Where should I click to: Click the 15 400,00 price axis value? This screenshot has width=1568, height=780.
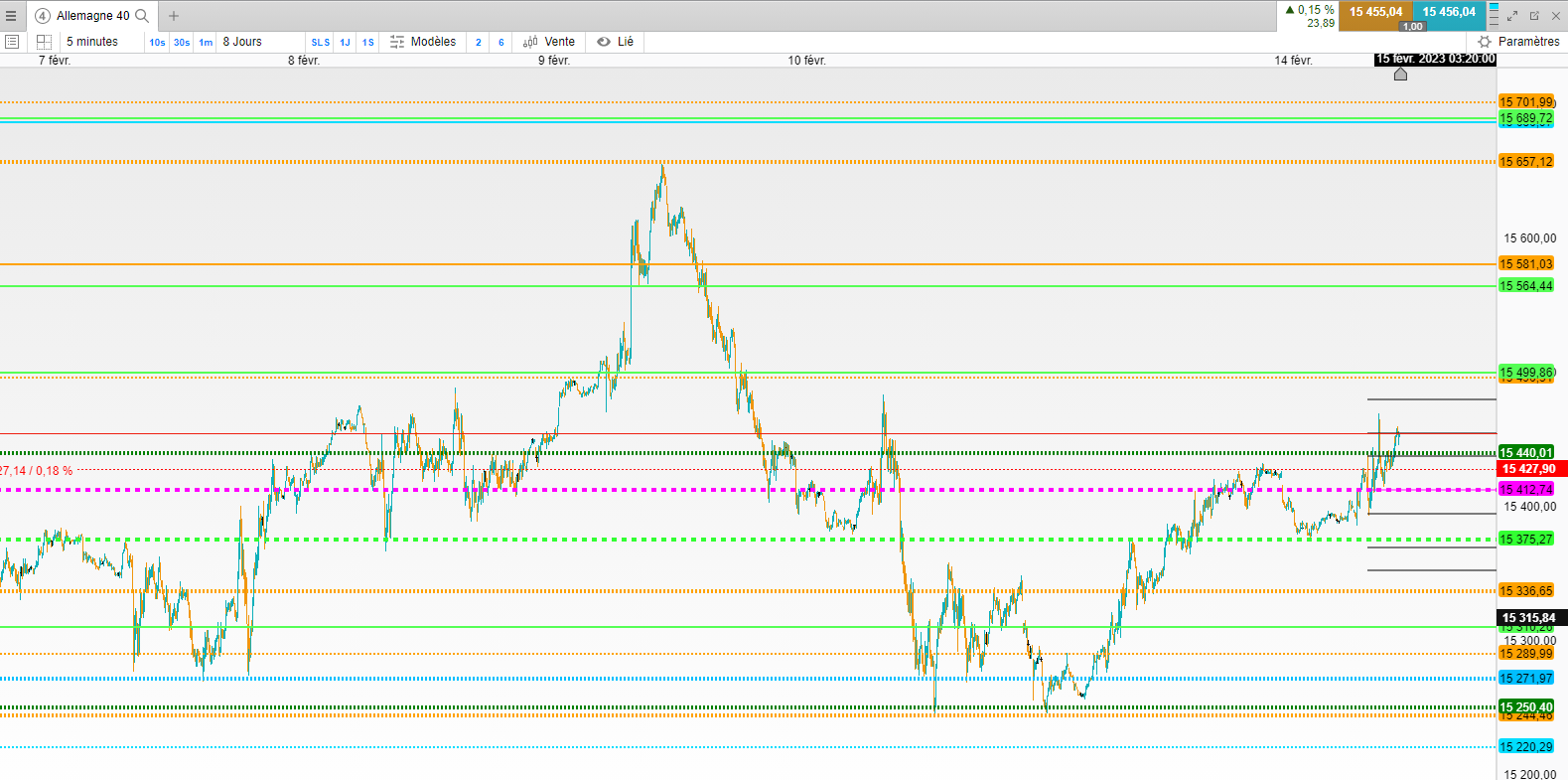[1530, 507]
